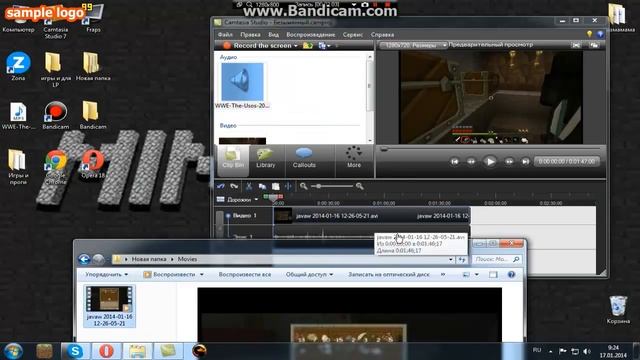The image size is (640, 360).
Task: Click the yellow lightbulb tips icon
Action: point(589,34)
